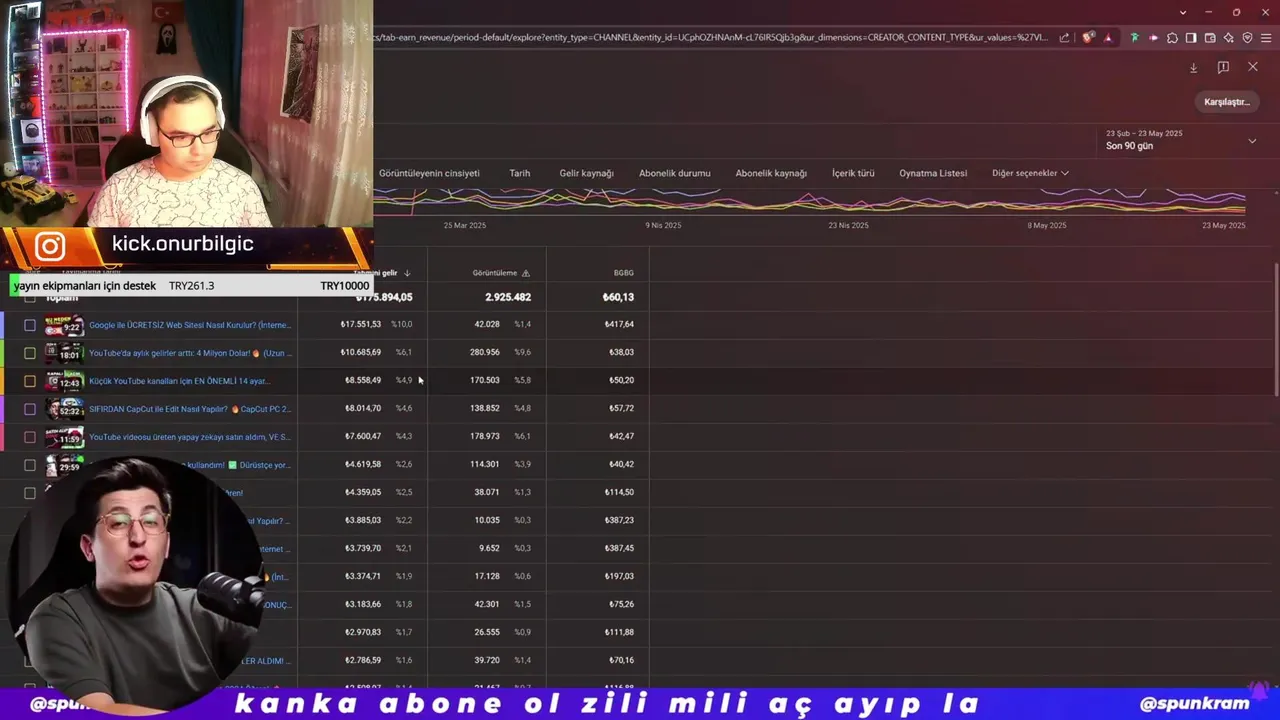Close the advanced analytics panel
The width and height of the screenshot is (1280, 720).
1253,67
